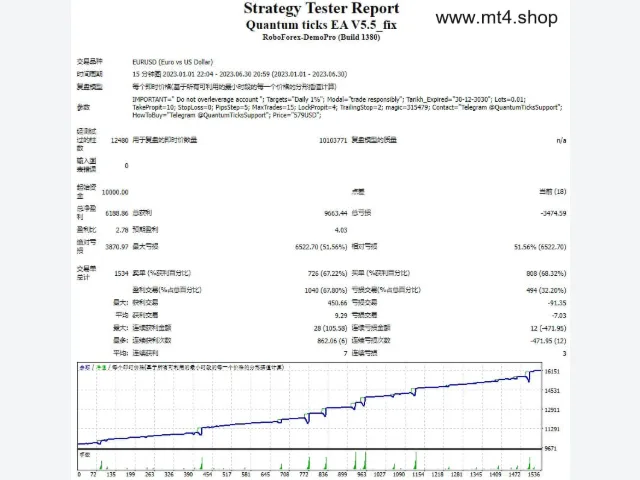Click the absolute drawdown value "3870.97"
Image resolution: width=640 pixels, height=480 pixels.
(117, 247)
